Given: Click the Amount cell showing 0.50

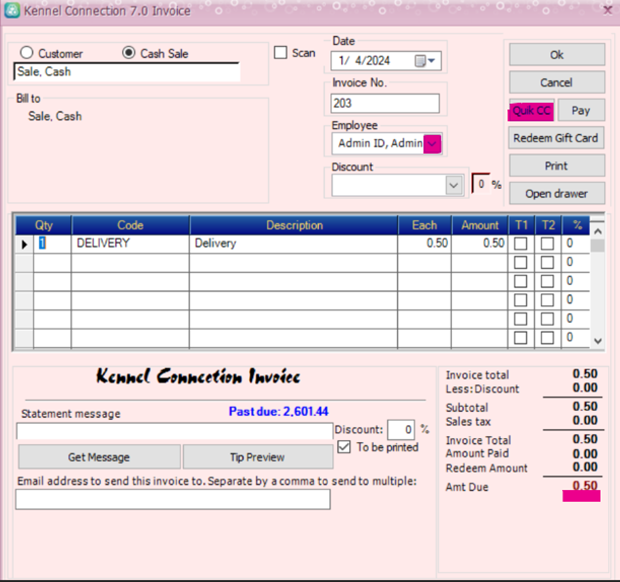Looking at the screenshot, I should 480,244.
